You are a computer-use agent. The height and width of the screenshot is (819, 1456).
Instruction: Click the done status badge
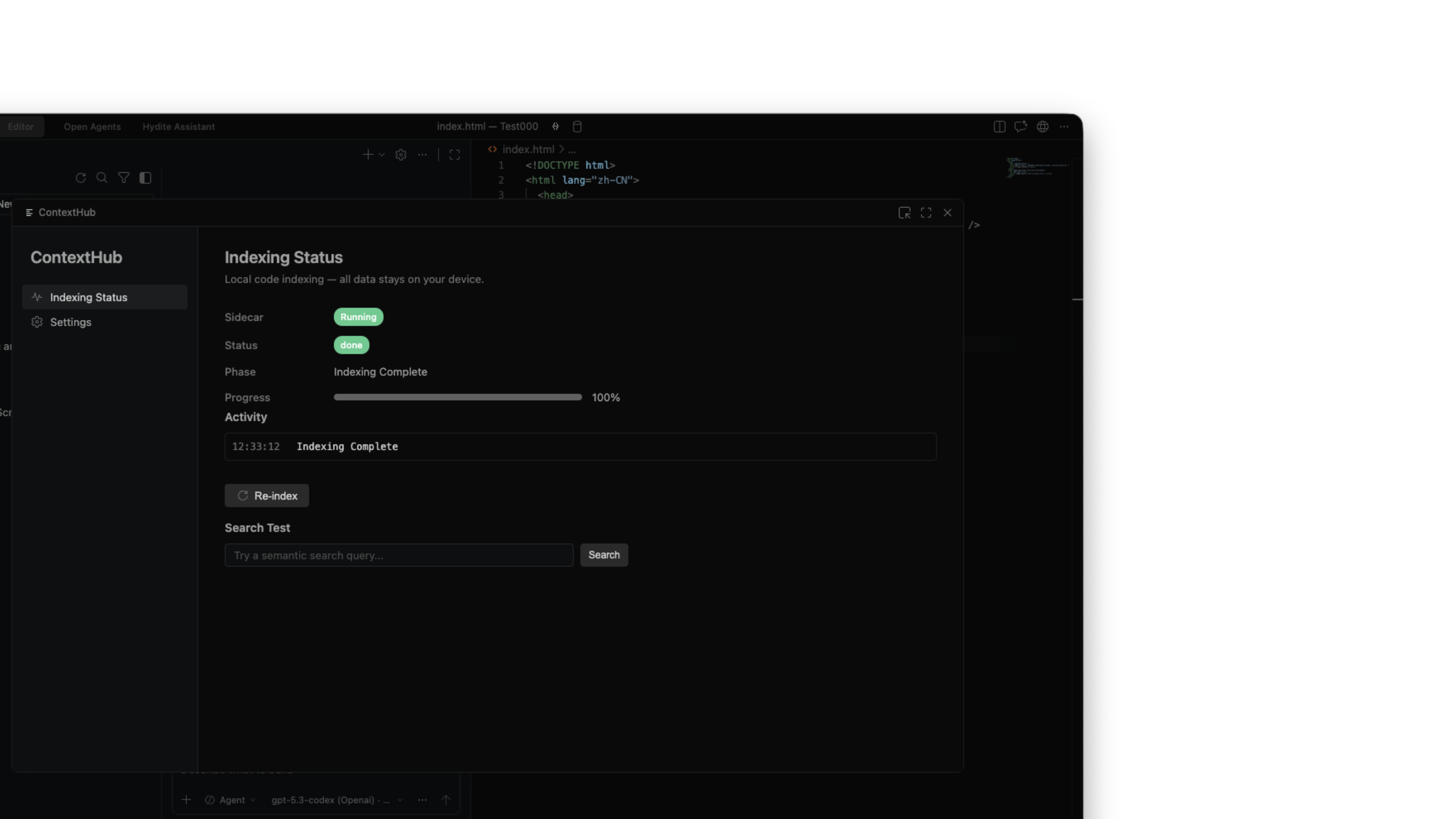(x=351, y=346)
